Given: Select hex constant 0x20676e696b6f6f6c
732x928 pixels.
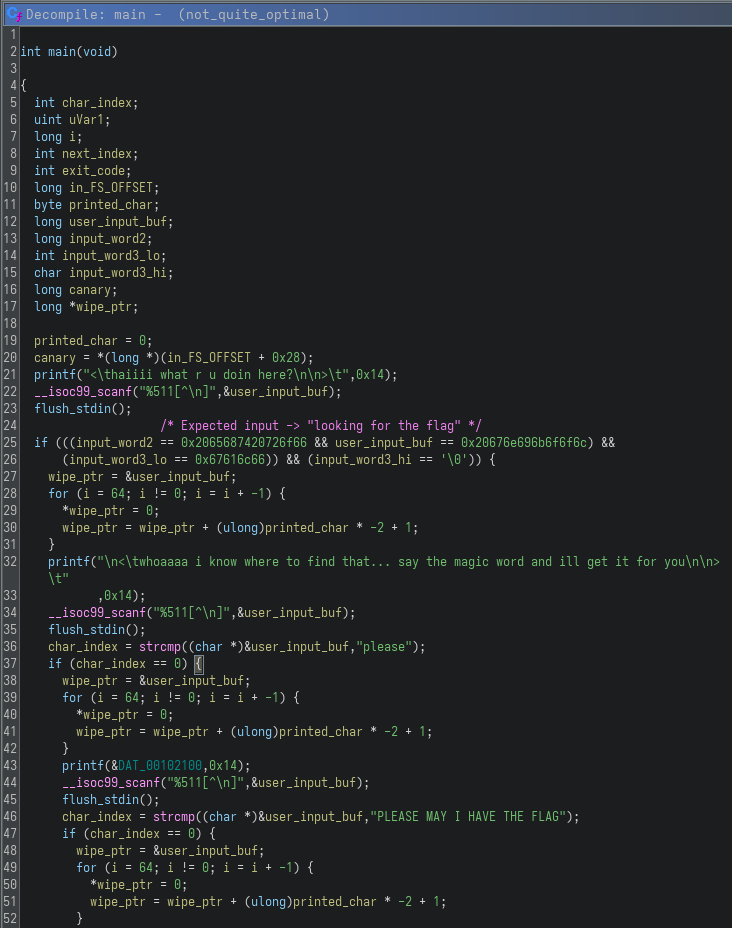Looking at the screenshot, I should [x=523, y=442].
